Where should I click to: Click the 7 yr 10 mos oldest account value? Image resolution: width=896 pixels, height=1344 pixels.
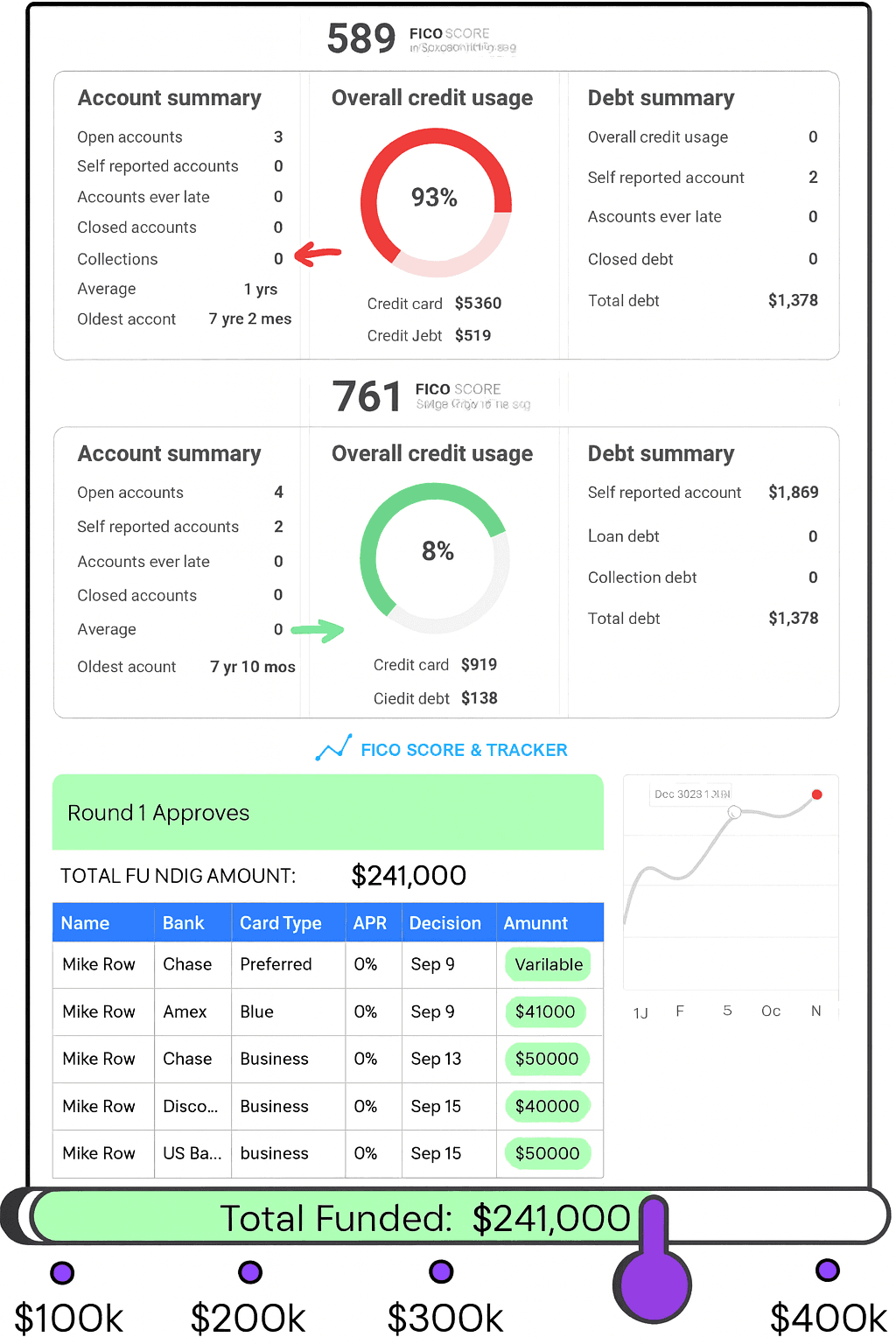tap(253, 667)
